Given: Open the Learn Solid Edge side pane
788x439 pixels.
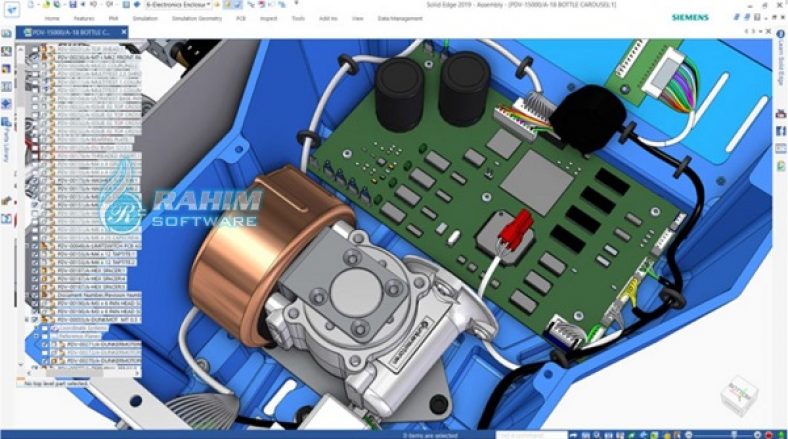Looking at the screenshot, I should pos(781,59).
